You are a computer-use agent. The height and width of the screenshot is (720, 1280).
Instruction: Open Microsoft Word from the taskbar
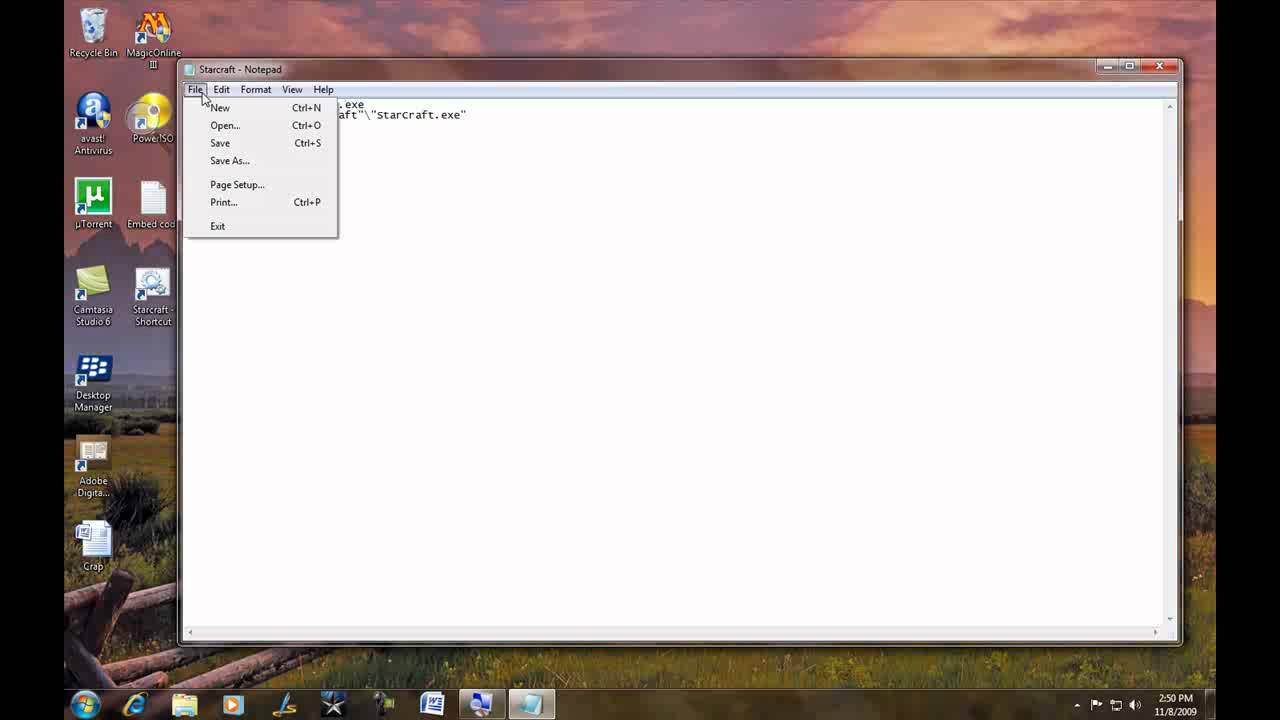click(x=432, y=704)
